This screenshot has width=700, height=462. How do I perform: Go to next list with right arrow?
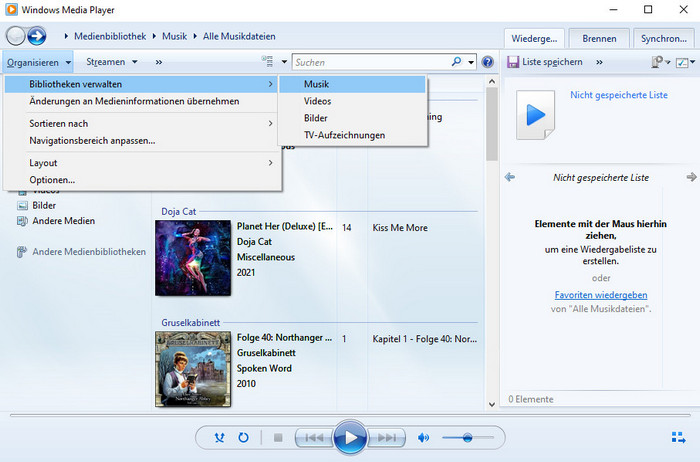coord(691,177)
